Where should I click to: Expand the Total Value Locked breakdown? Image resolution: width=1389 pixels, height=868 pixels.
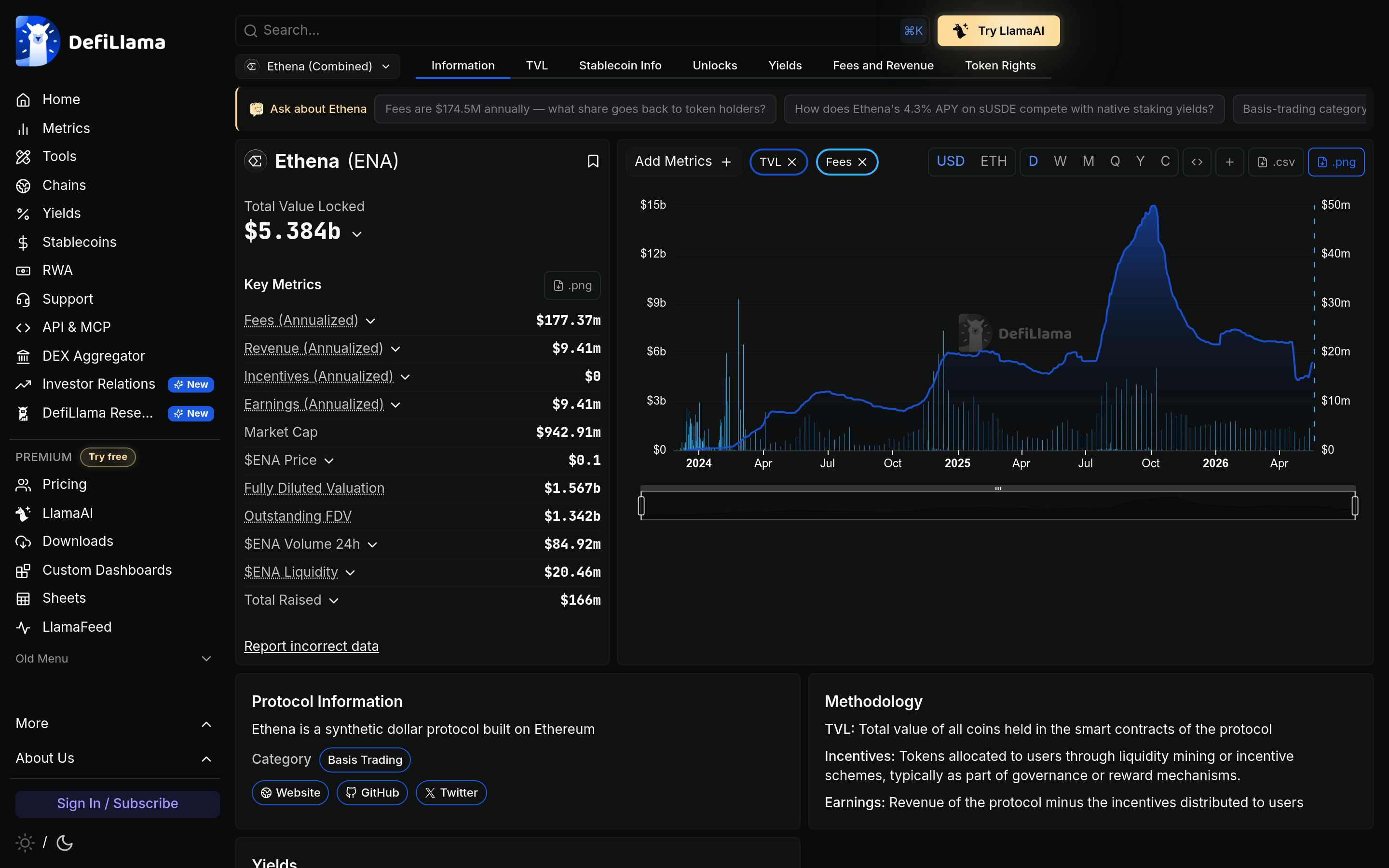357,234
